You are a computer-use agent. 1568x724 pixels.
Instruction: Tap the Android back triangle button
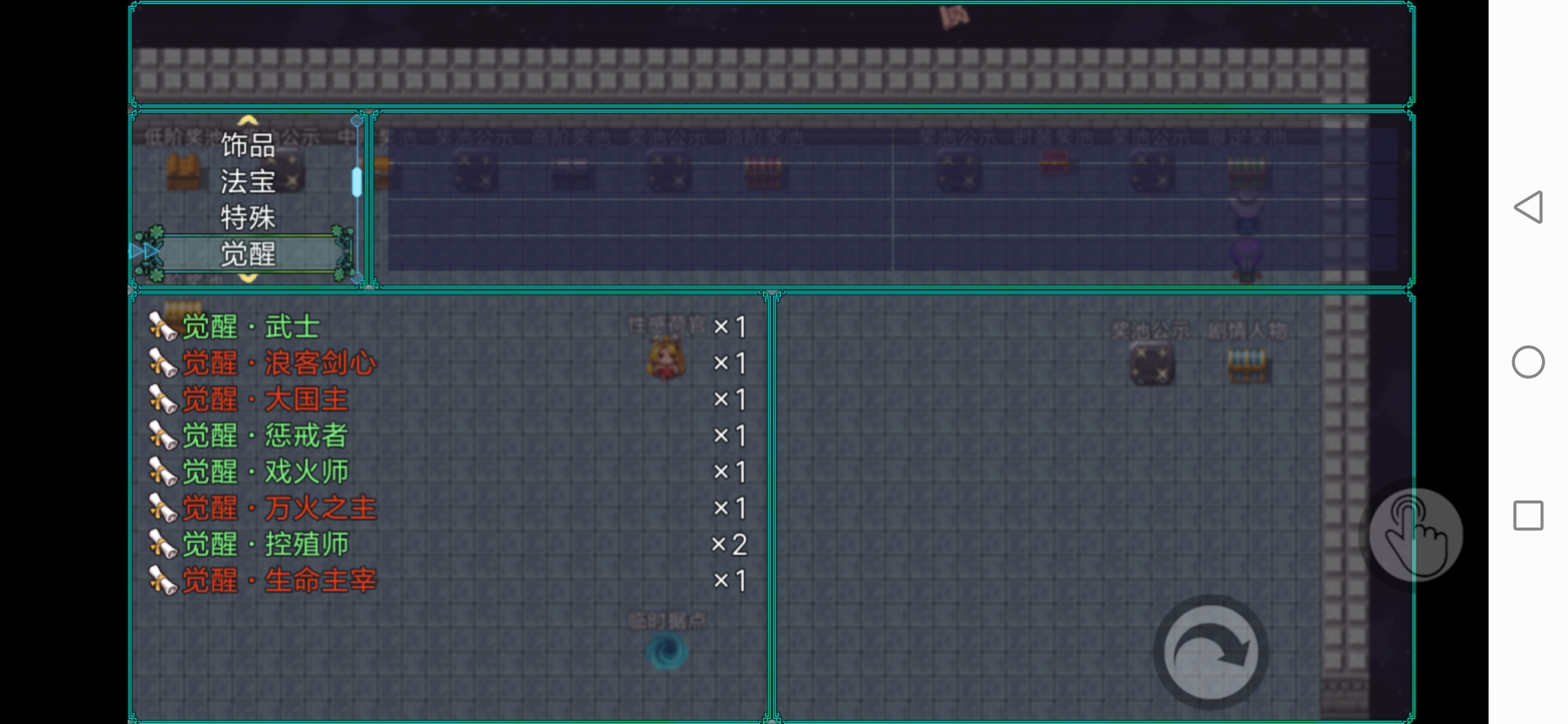point(1528,207)
